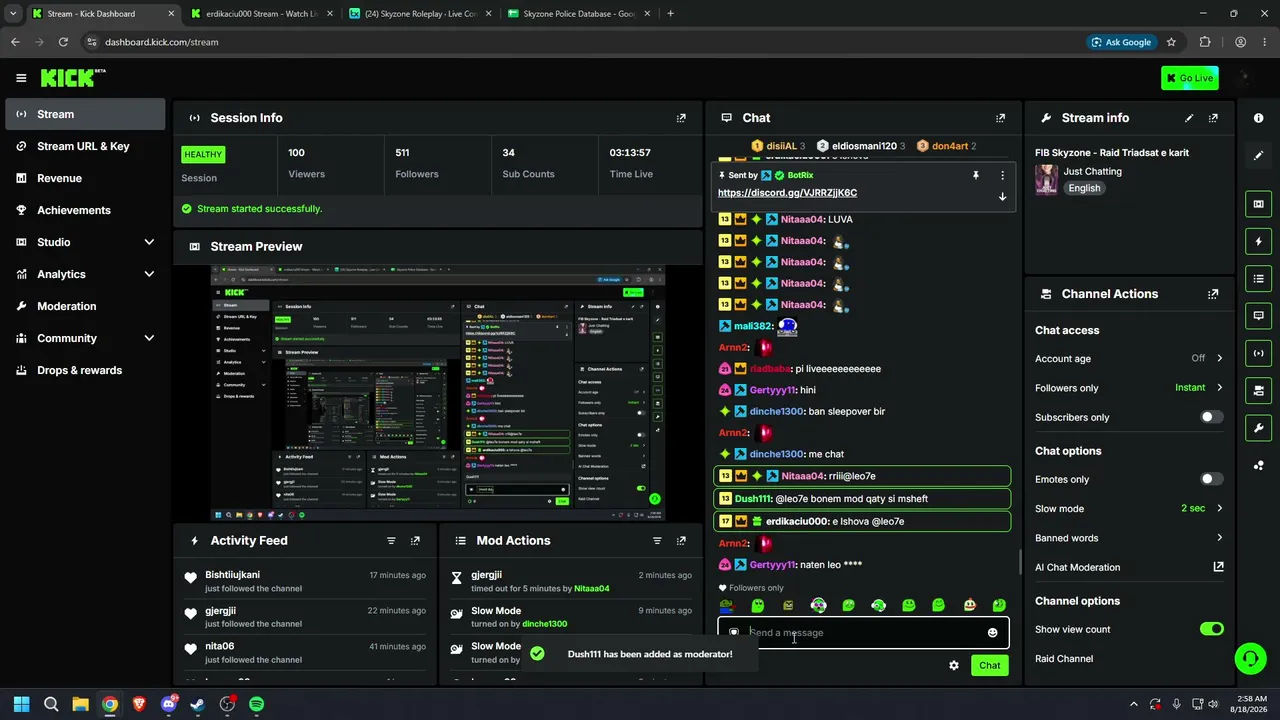This screenshot has height=720, width=1280.
Task: Open pinned message three-dot options
Action: point(1002,175)
